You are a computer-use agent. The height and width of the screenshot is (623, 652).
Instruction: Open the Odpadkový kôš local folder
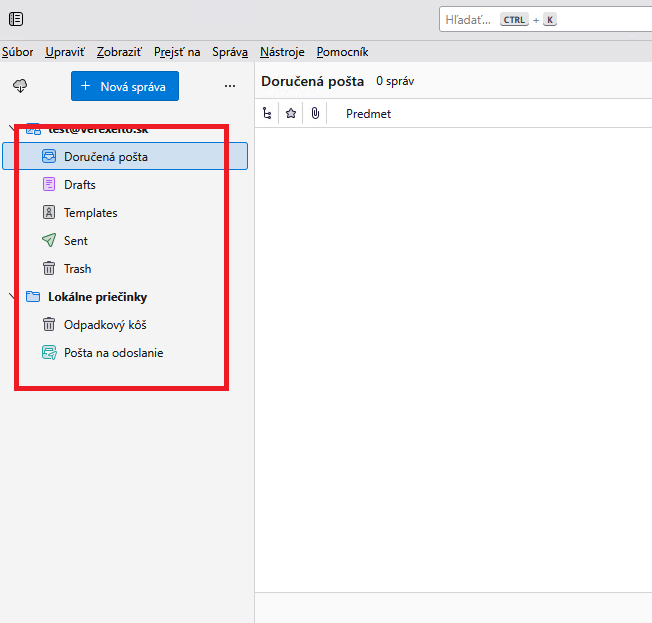coord(105,325)
